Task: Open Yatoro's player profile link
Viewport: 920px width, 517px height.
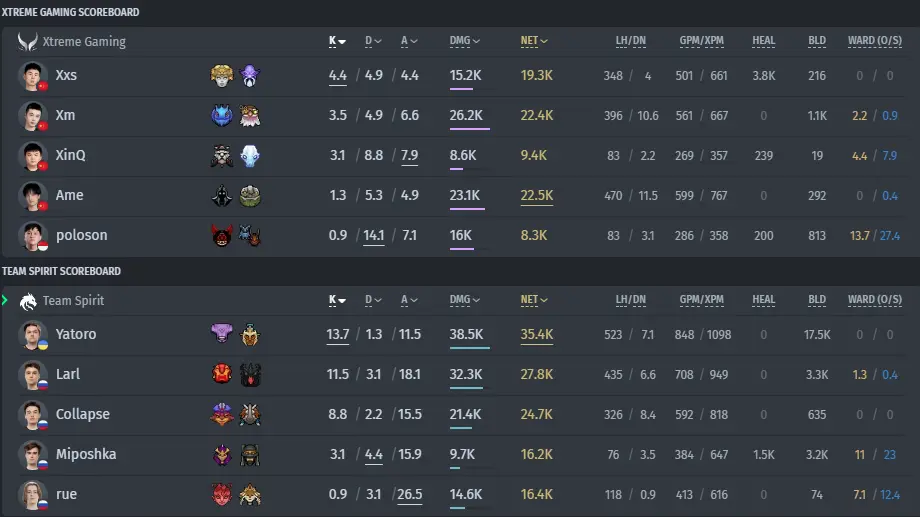Action: coord(76,334)
